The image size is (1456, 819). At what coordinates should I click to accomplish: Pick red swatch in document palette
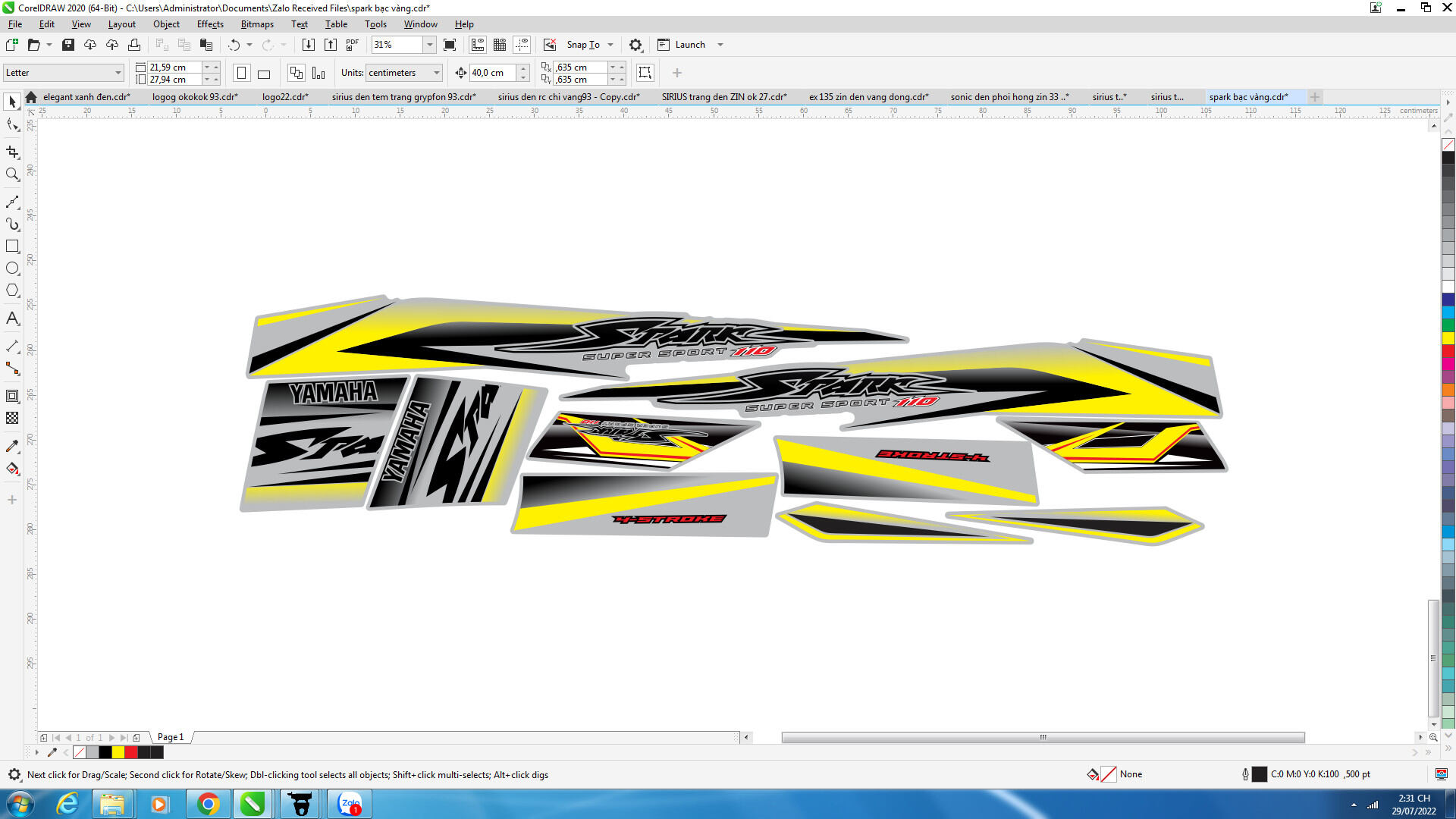point(131,752)
